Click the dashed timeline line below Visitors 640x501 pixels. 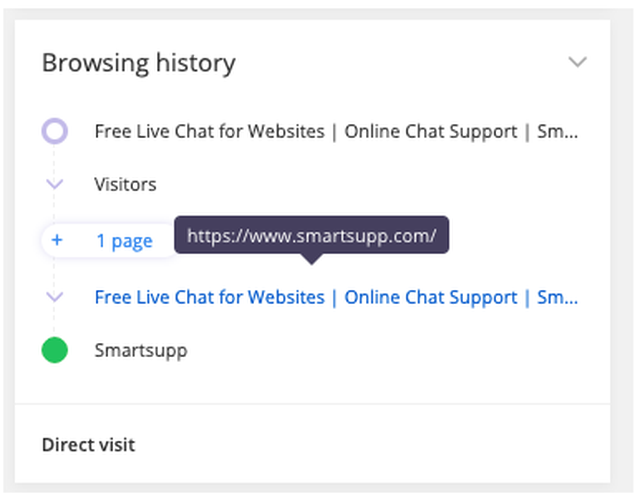[x=54, y=207]
